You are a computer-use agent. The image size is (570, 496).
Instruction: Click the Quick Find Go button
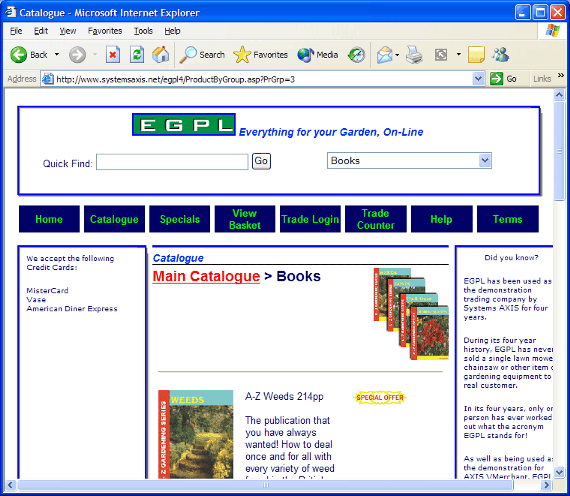pos(261,161)
